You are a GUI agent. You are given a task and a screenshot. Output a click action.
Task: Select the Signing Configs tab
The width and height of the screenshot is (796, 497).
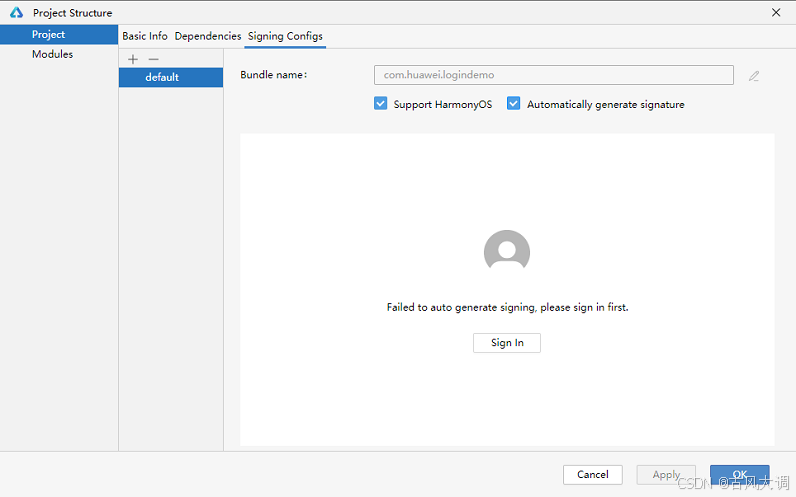click(x=285, y=36)
